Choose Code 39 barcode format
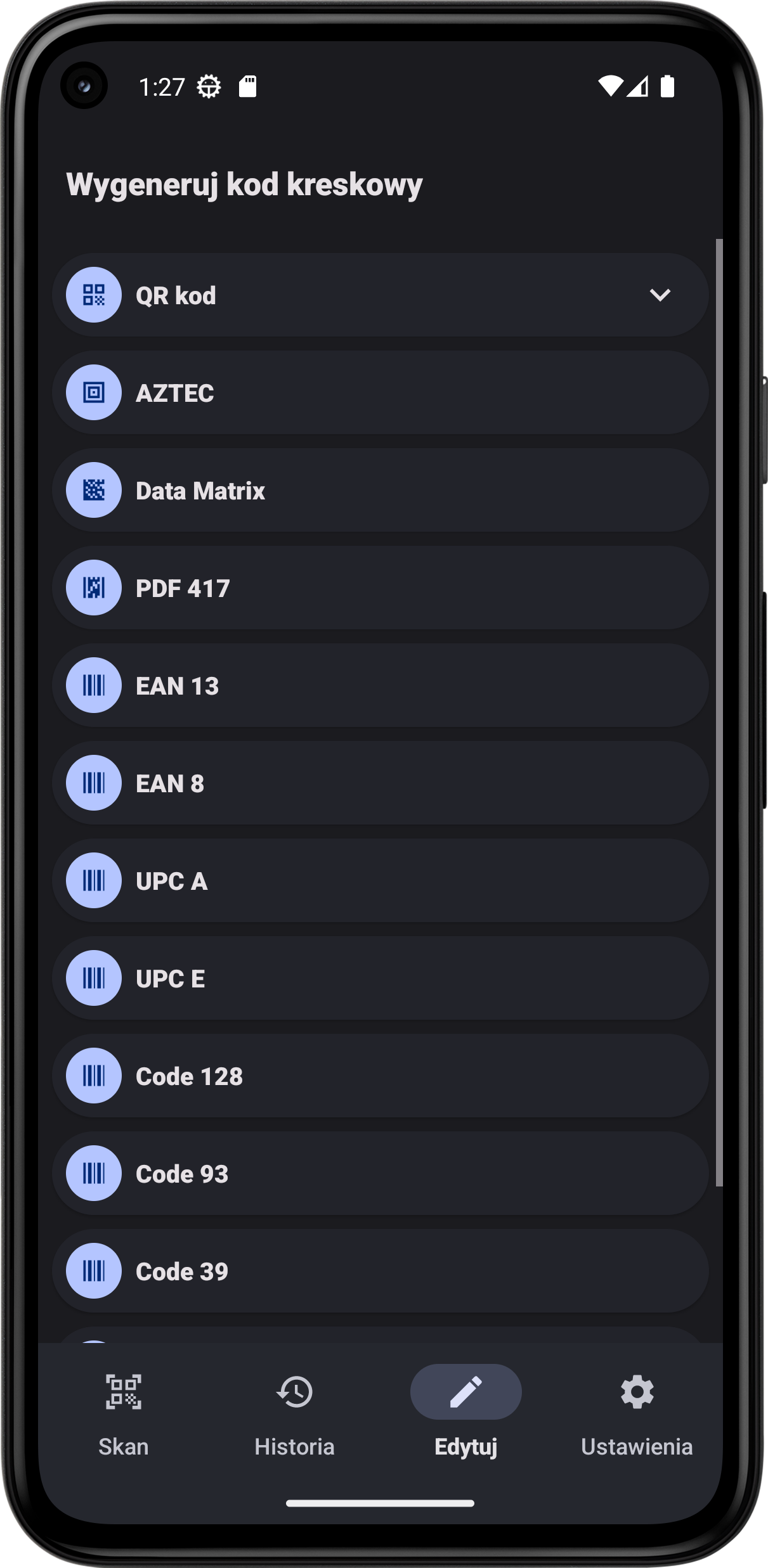The width and height of the screenshot is (768, 1568). (x=381, y=1271)
